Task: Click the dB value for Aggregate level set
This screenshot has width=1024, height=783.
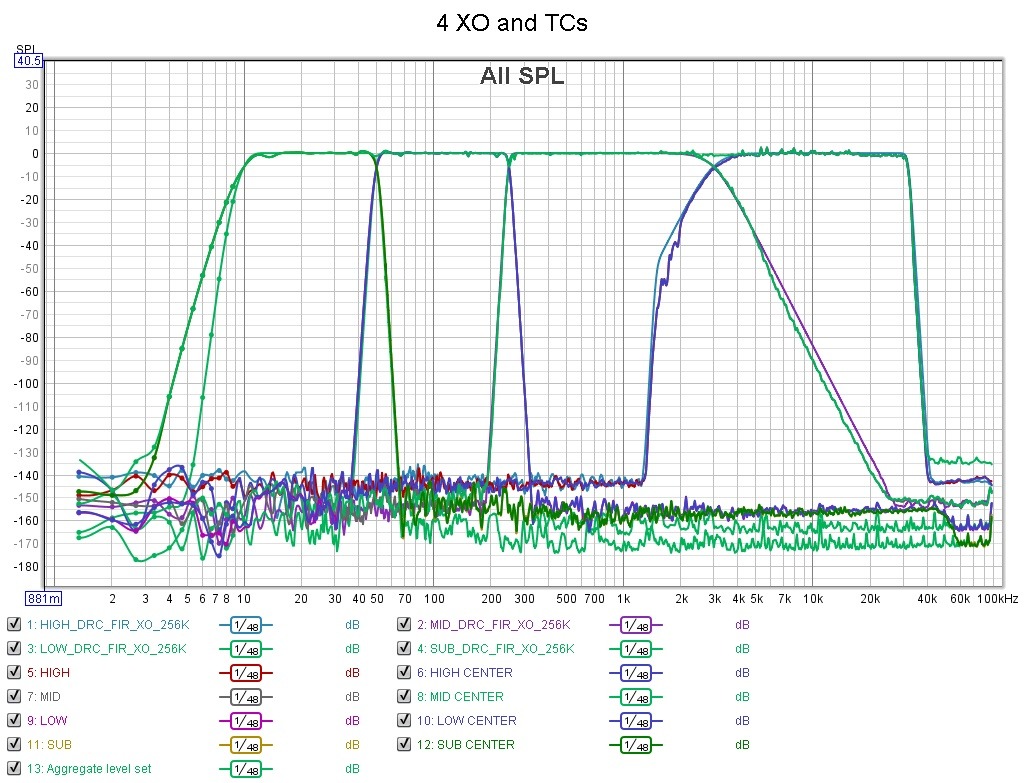Action: [352, 769]
